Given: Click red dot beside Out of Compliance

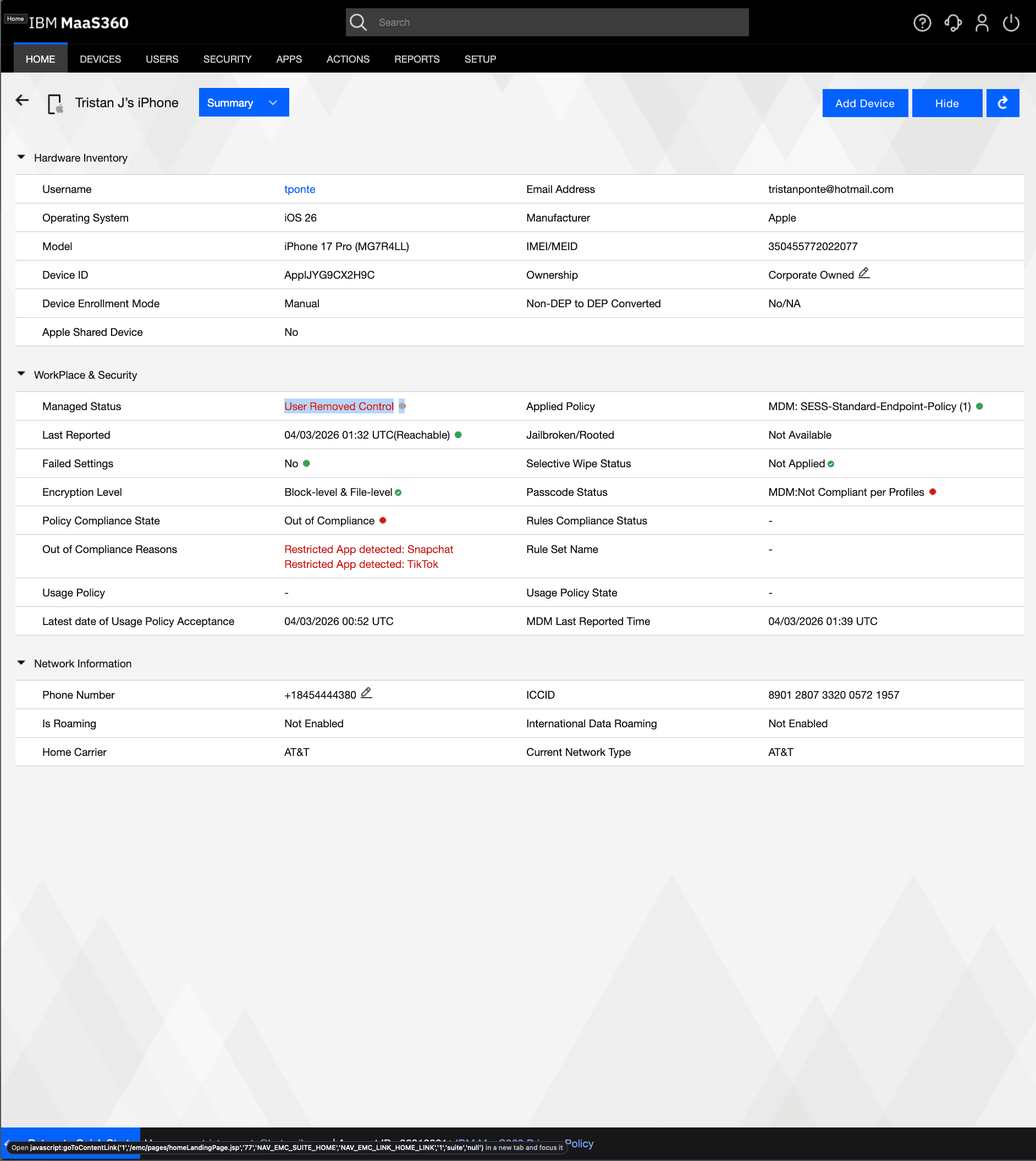Looking at the screenshot, I should pos(383,520).
